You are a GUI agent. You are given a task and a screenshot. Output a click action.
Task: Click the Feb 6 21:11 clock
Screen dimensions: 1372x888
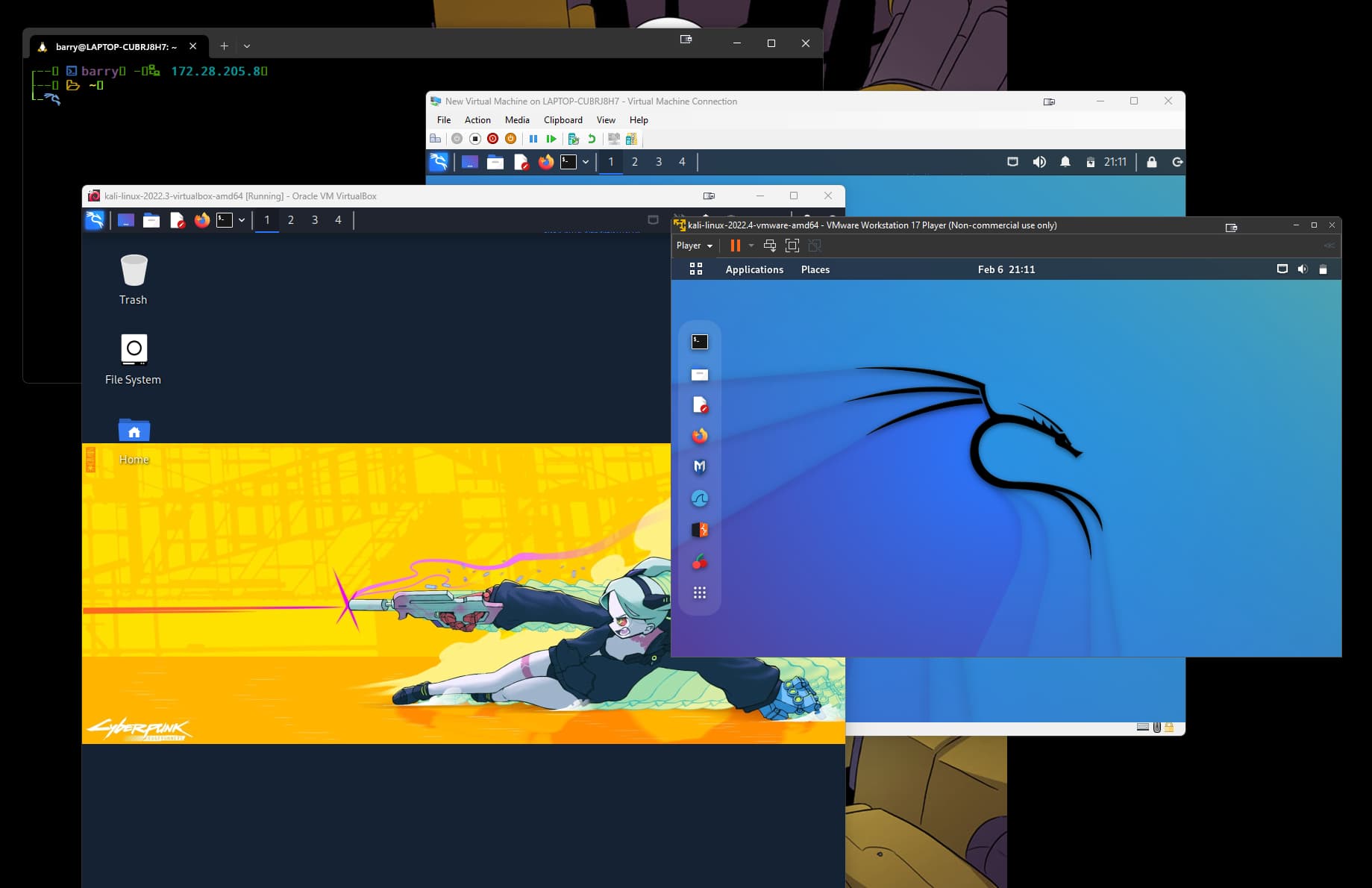point(1006,269)
